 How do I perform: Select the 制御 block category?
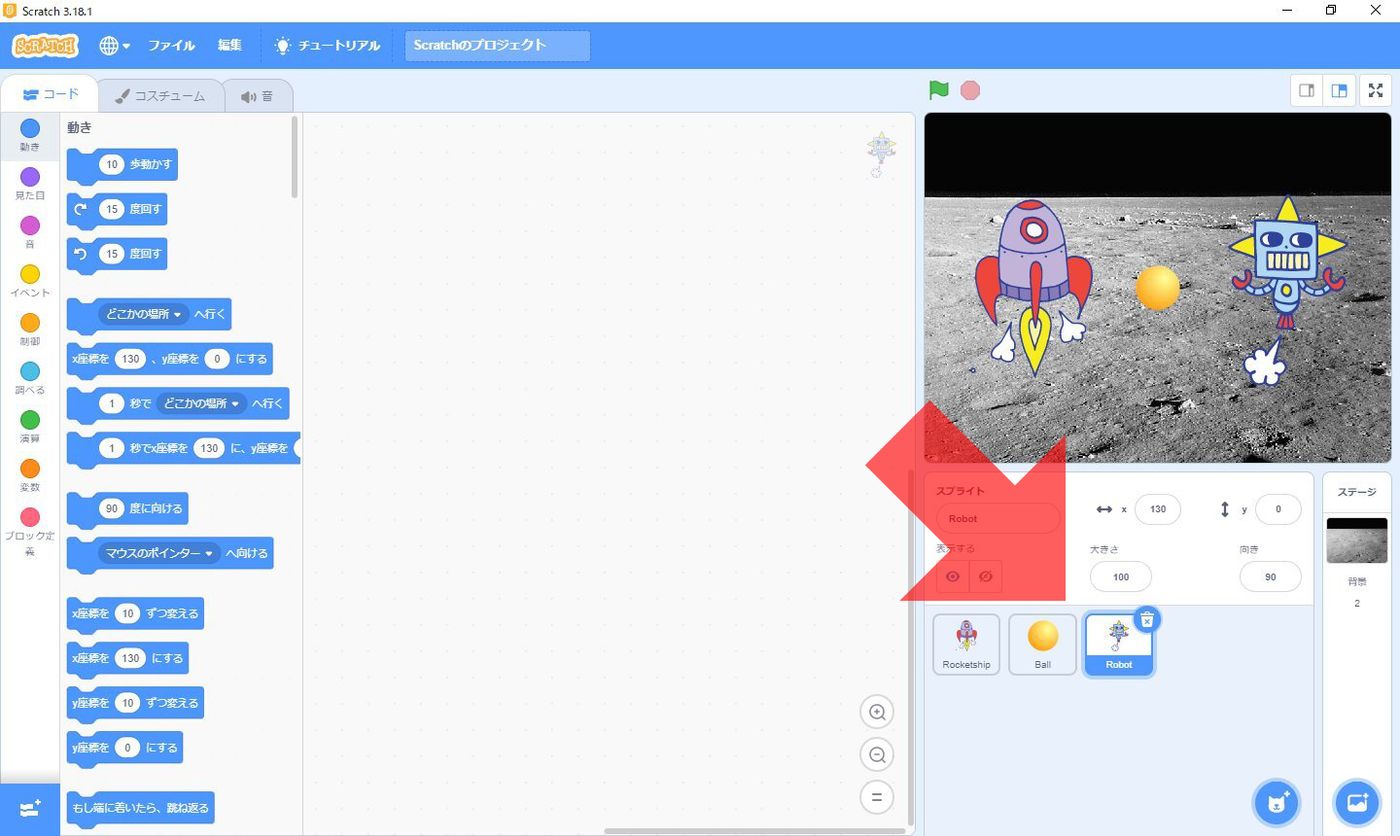(x=30, y=329)
